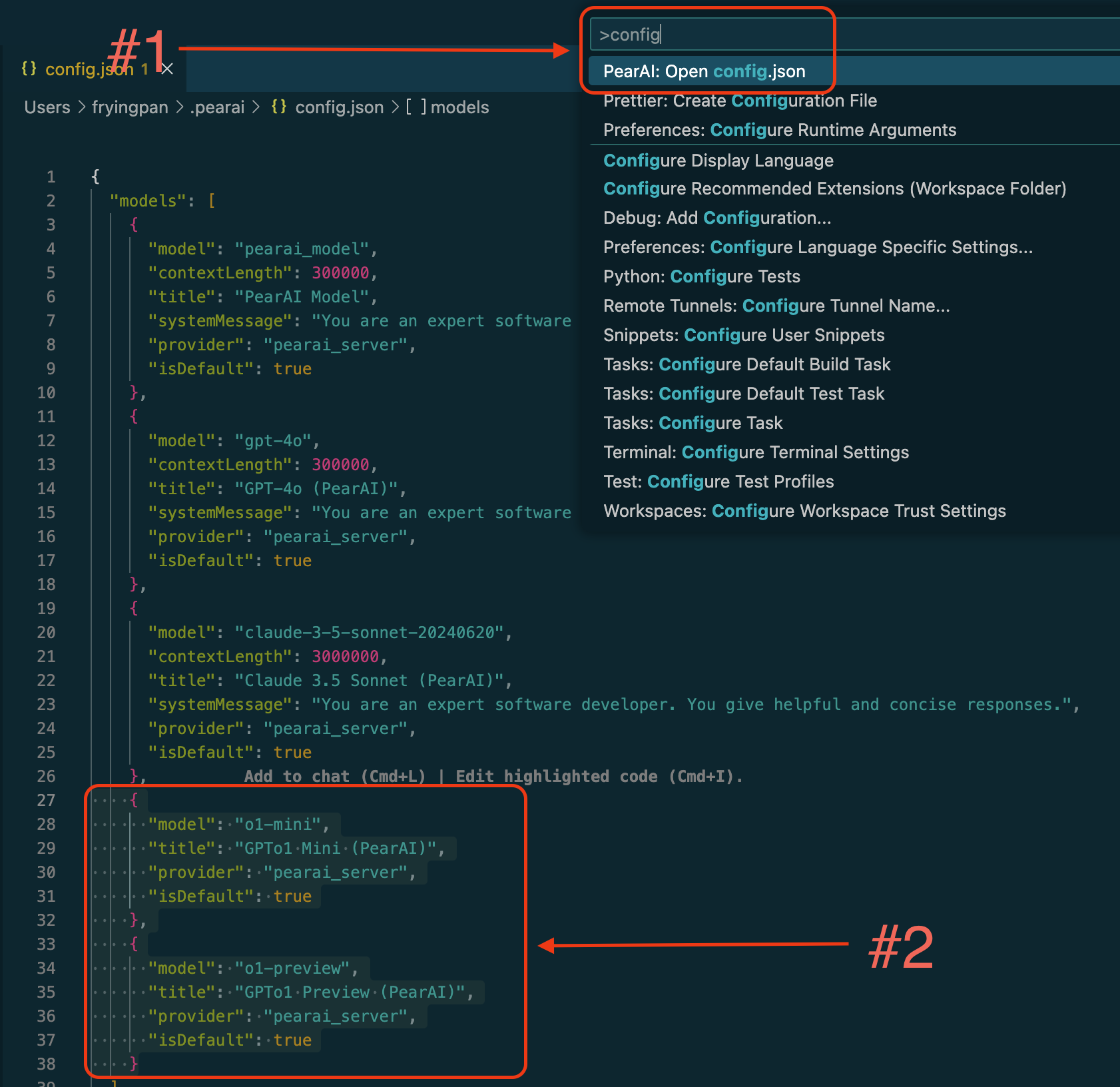The width and height of the screenshot is (1120, 1087).
Task: Select "Preferences: Configure Runtime Arguments"
Action: (x=779, y=130)
